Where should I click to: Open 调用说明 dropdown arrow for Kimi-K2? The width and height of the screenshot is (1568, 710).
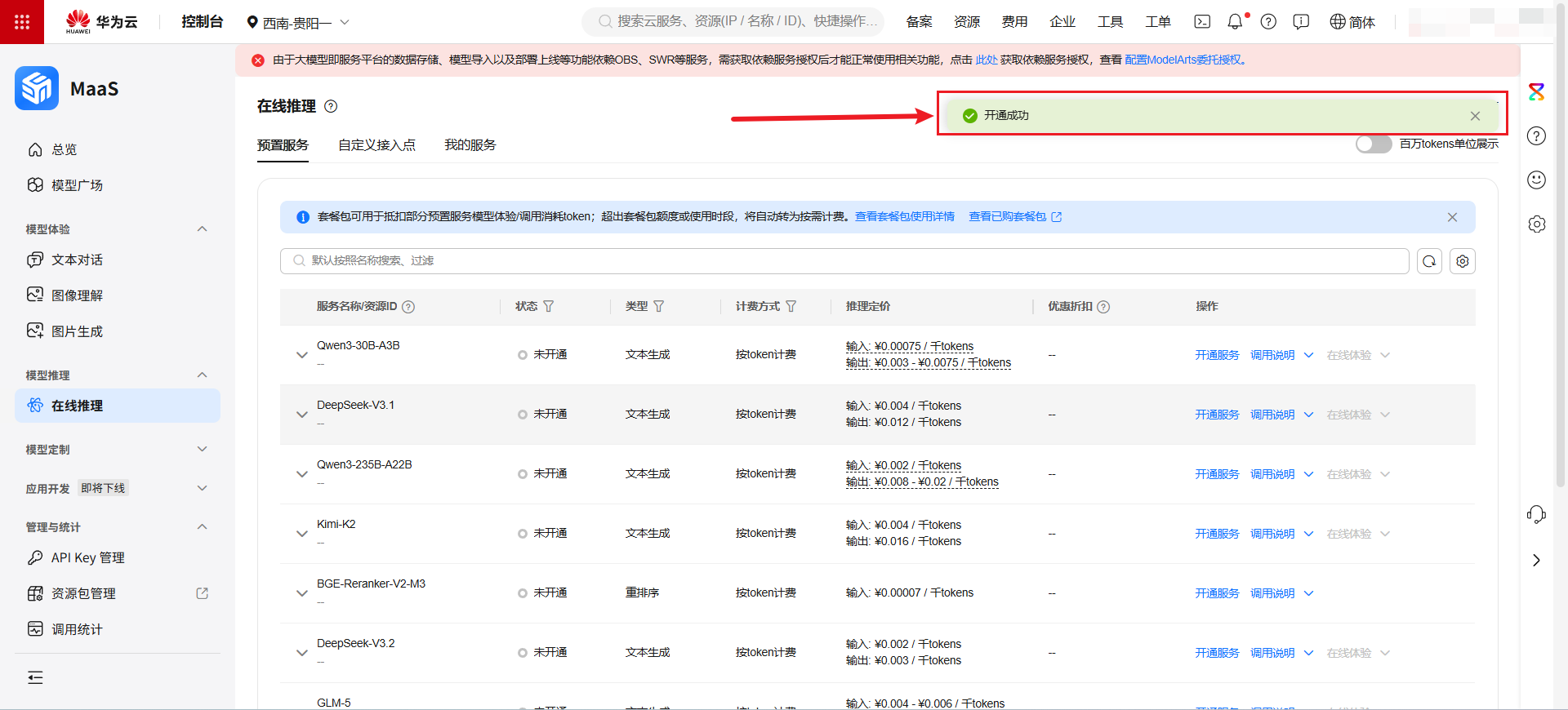coord(1308,534)
